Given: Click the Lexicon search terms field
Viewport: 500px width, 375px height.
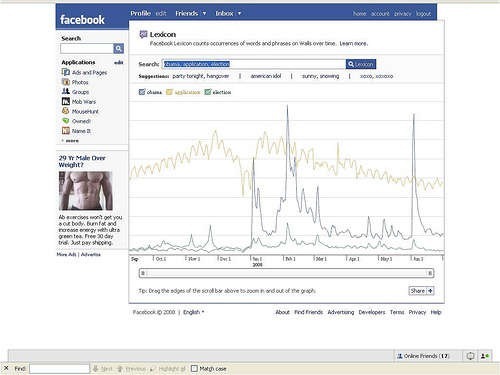Looking at the screenshot, I should (x=254, y=64).
